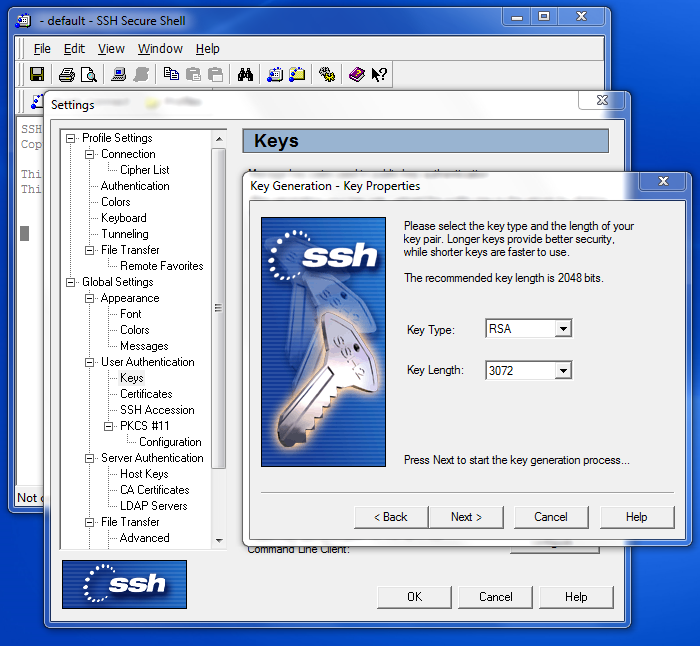
Task: Click the Settings gear icon in toolbar
Action: click(x=326, y=74)
